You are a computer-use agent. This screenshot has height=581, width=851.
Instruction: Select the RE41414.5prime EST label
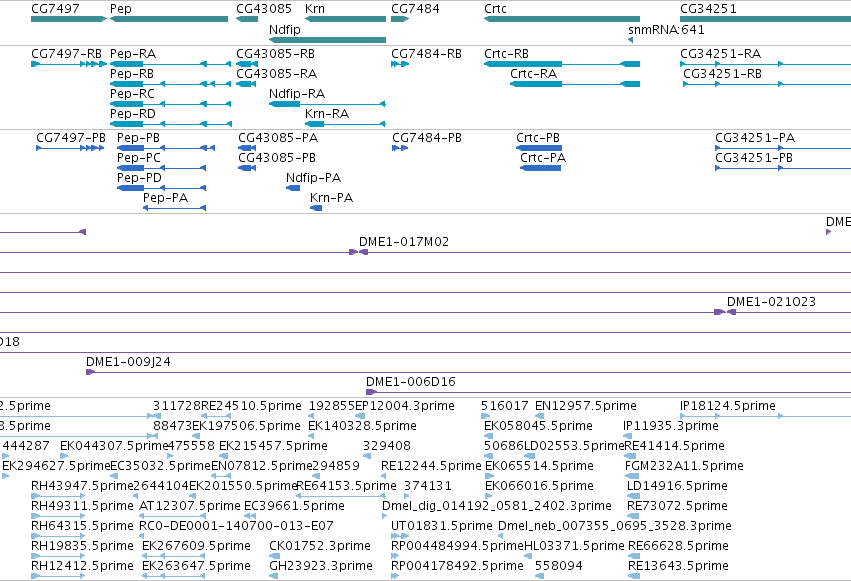click(675, 446)
